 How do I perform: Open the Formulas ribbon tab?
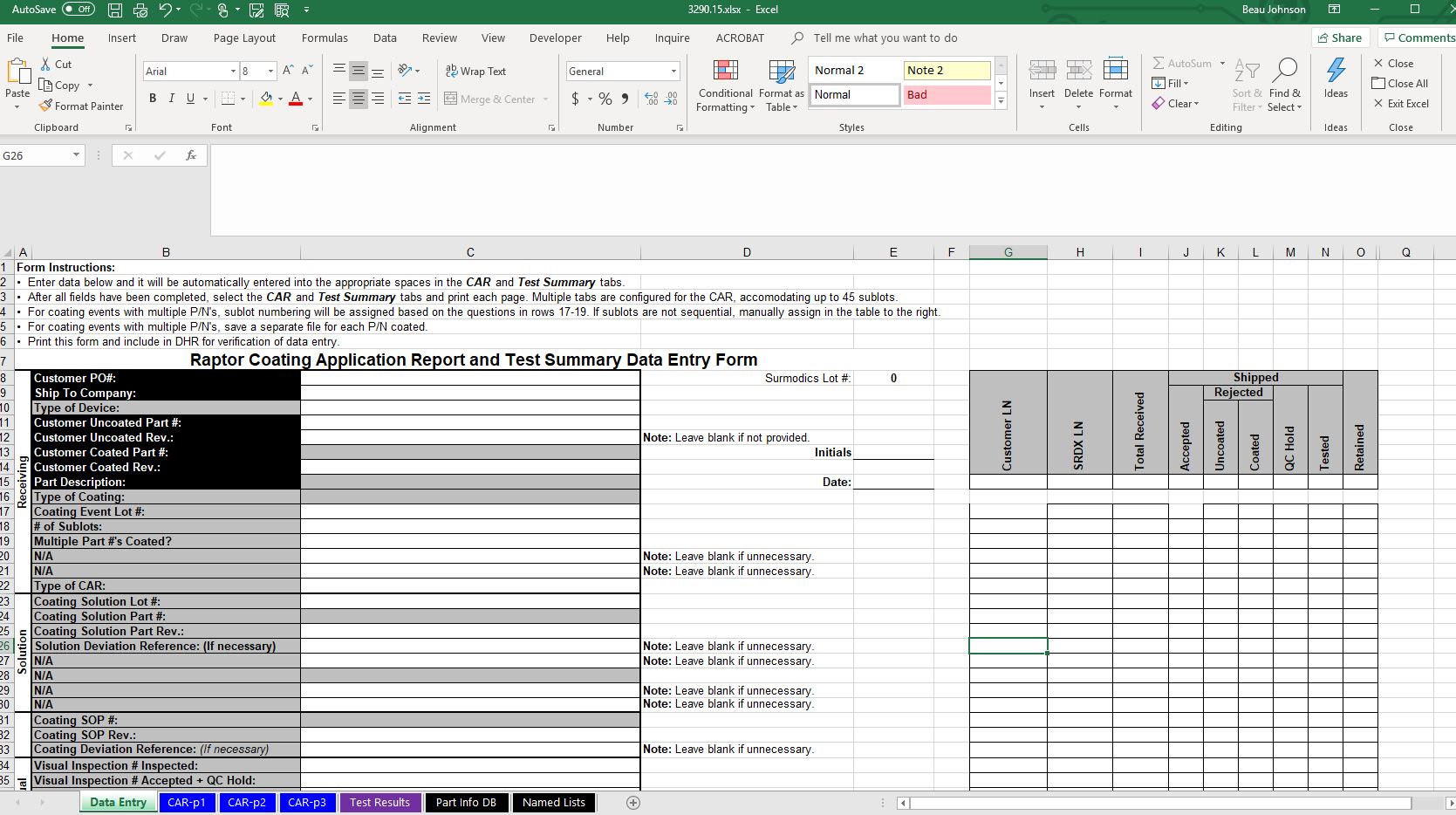[x=325, y=38]
